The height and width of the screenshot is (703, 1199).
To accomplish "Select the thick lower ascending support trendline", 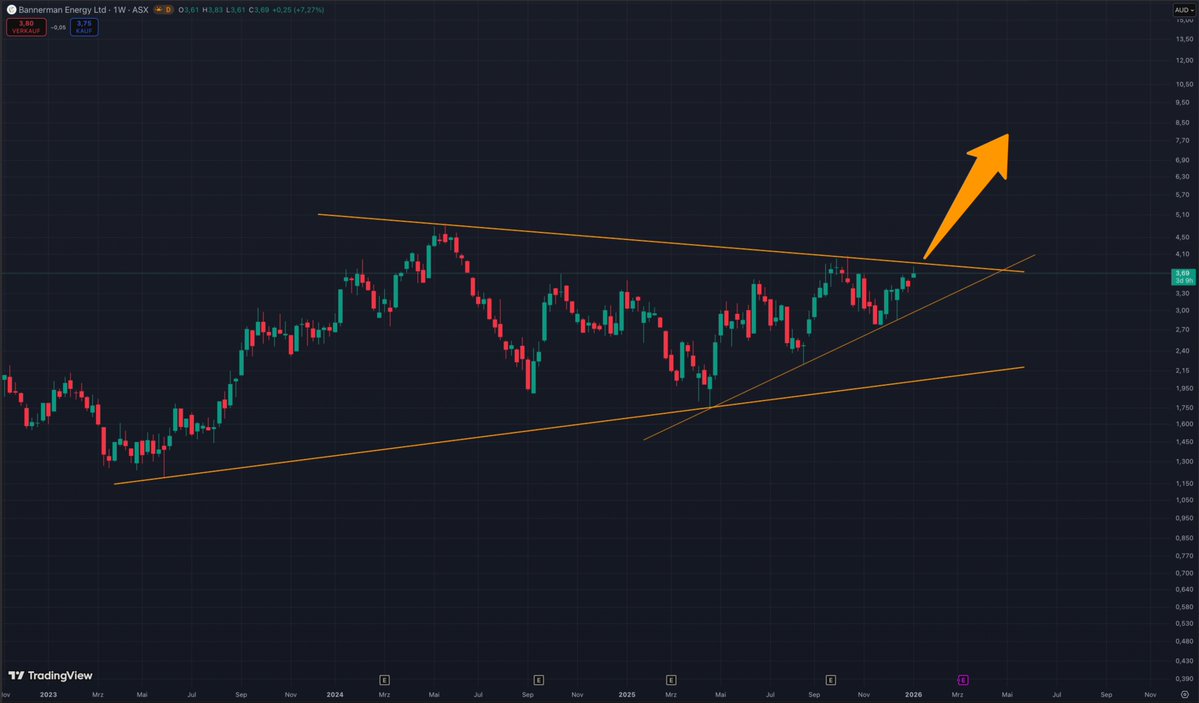I will 569,425.
